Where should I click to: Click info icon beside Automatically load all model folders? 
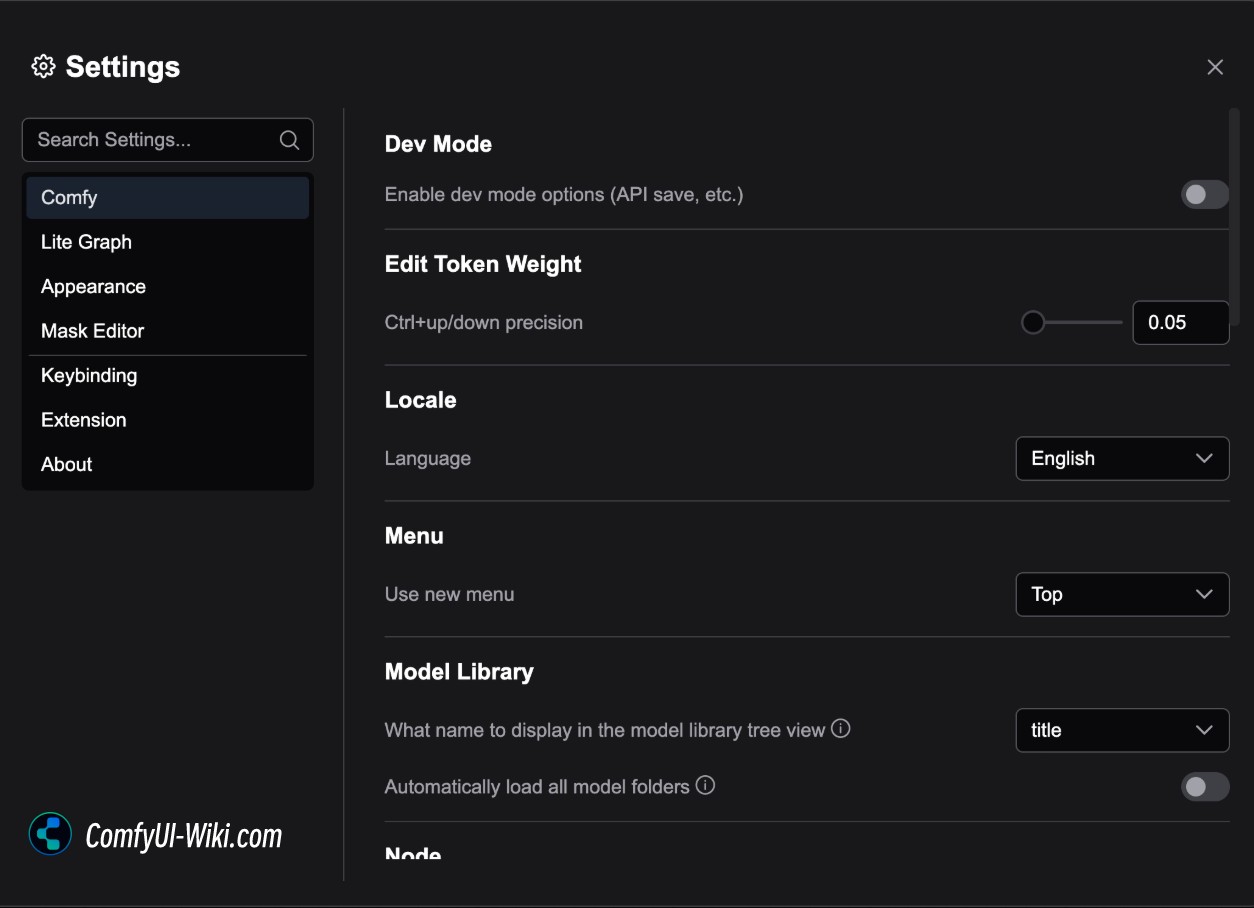coord(705,786)
